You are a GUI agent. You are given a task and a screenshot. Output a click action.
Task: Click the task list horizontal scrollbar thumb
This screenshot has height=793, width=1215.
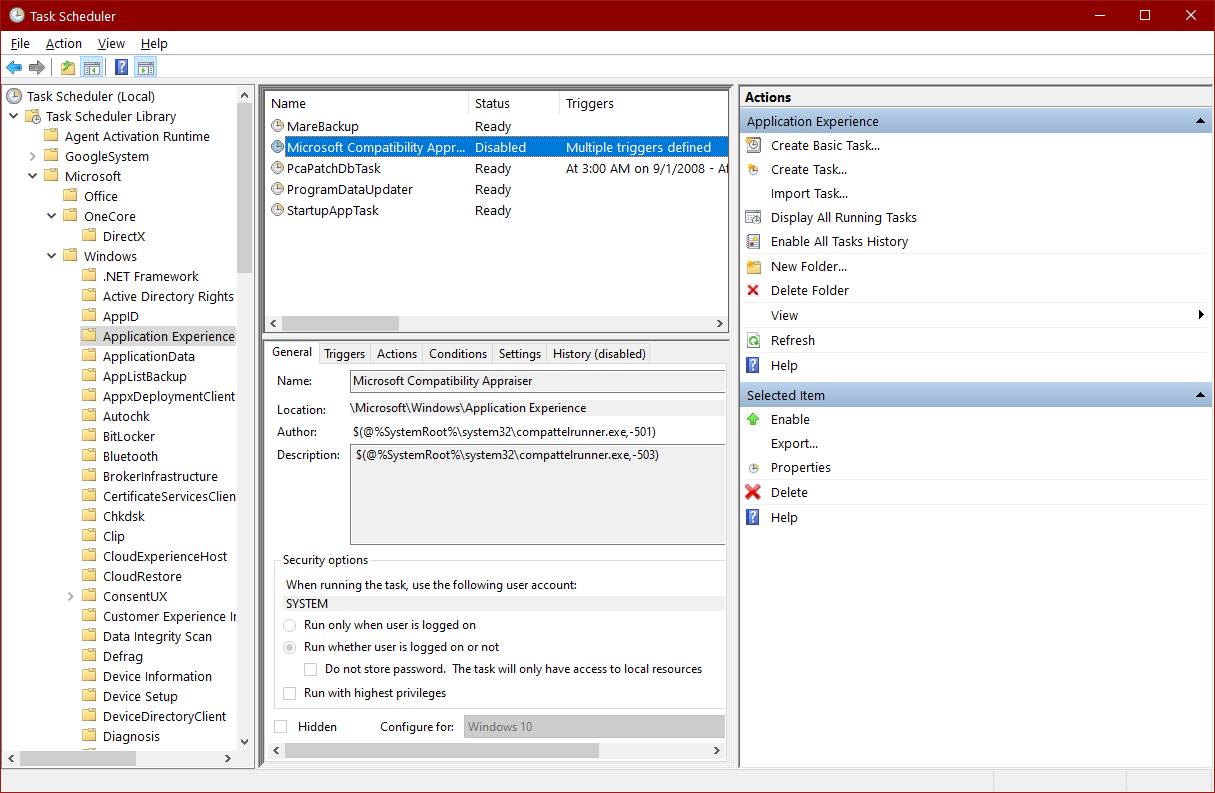click(340, 324)
